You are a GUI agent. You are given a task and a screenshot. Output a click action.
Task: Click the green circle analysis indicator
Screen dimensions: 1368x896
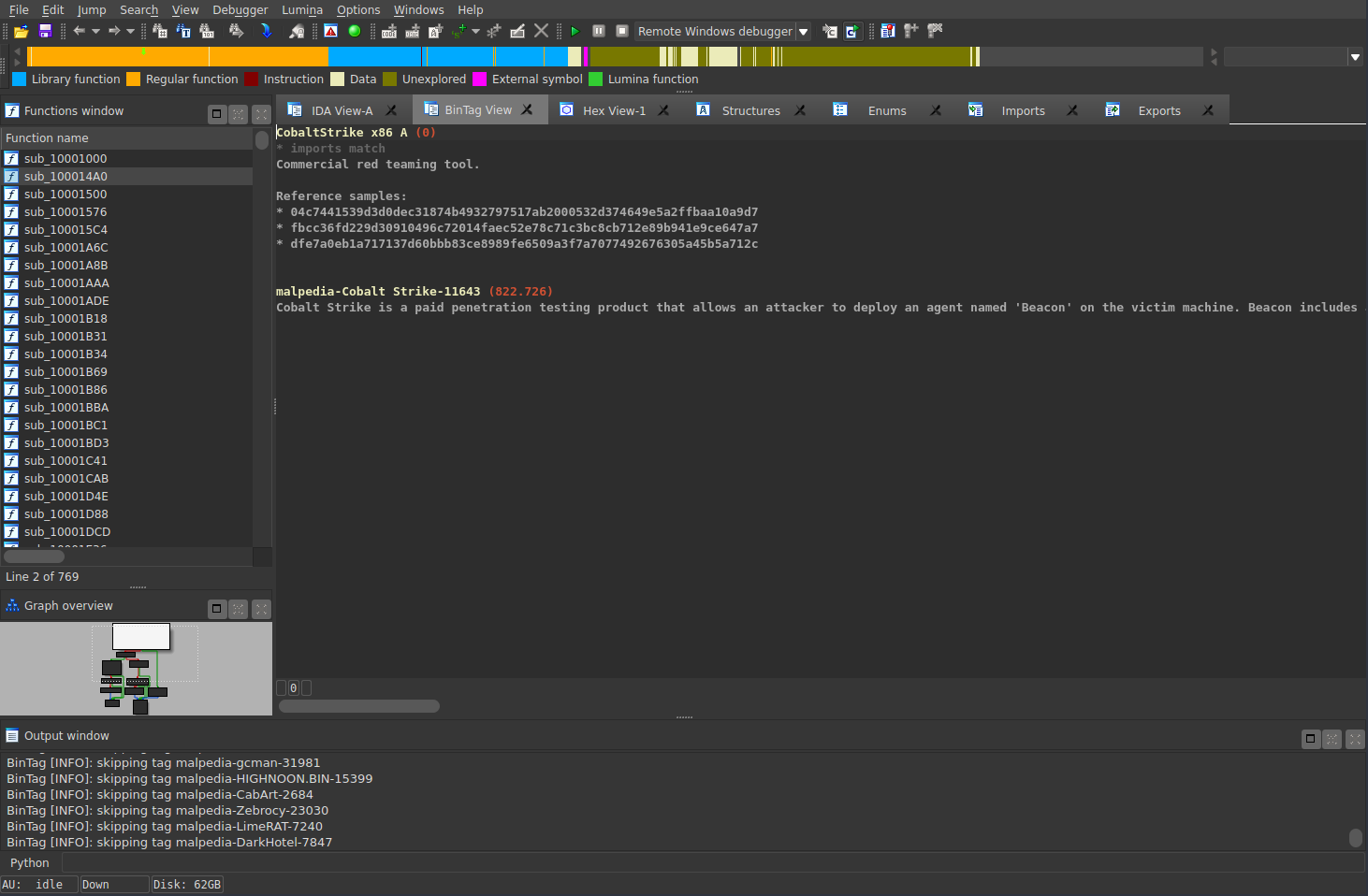pos(355,31)
